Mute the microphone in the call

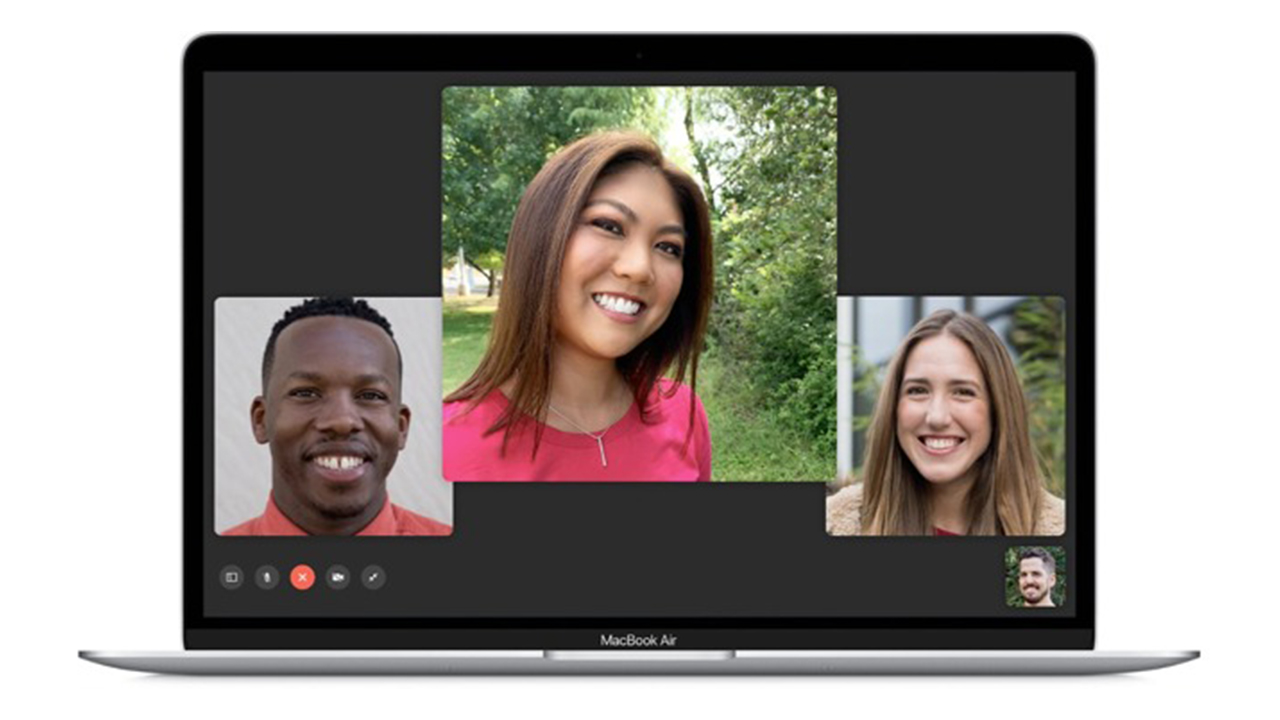[x=267, y=577]
